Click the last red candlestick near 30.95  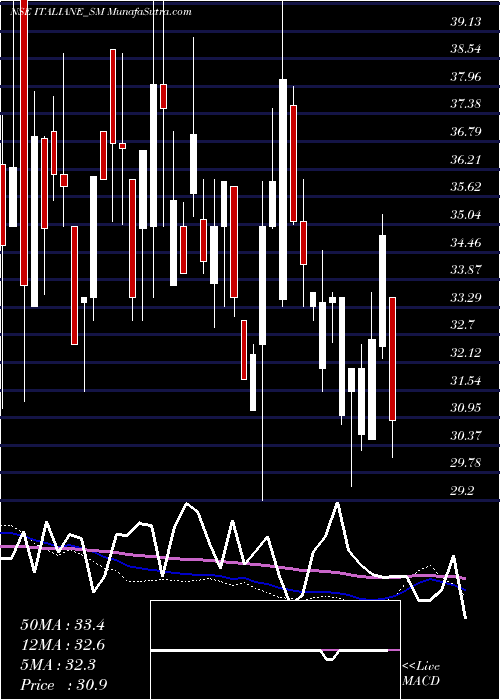(392, 359)
